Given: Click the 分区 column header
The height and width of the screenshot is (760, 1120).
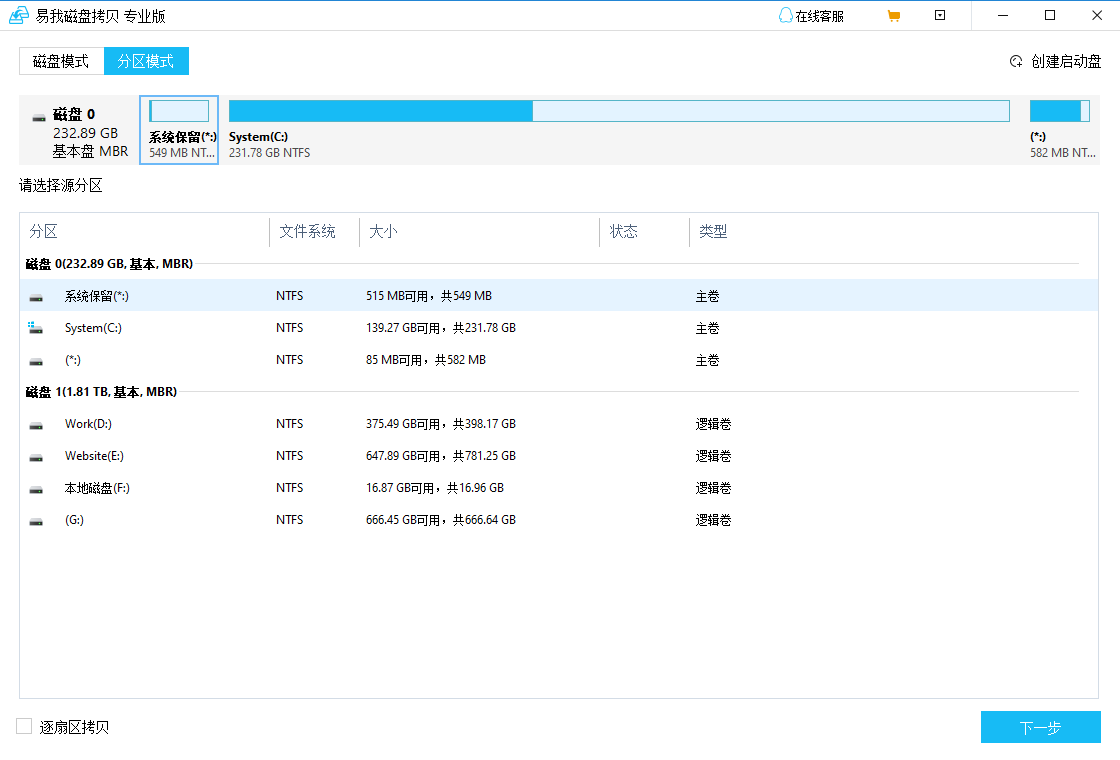Looking at the screenshot, I should coord(44,231).
